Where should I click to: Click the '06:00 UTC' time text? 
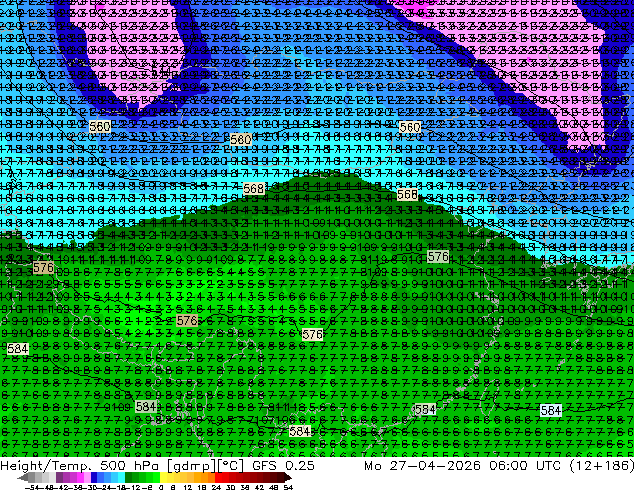click(525, 465)
